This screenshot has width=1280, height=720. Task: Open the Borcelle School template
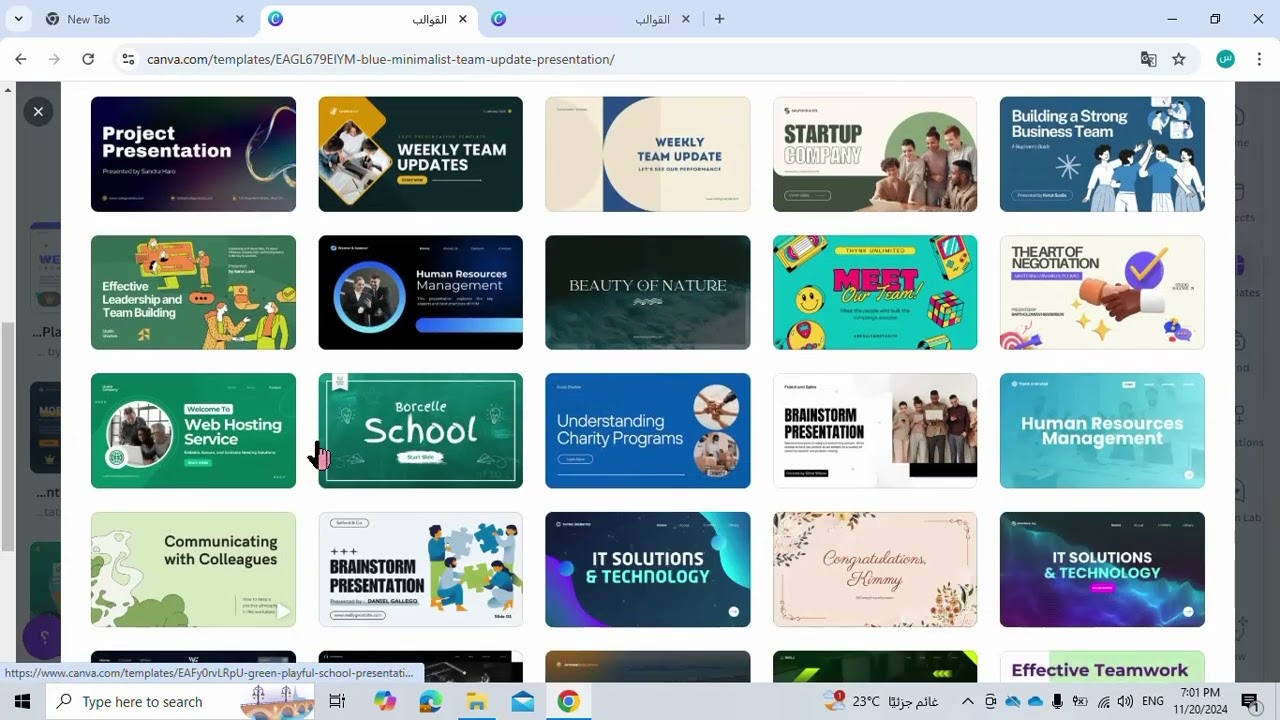420,431
